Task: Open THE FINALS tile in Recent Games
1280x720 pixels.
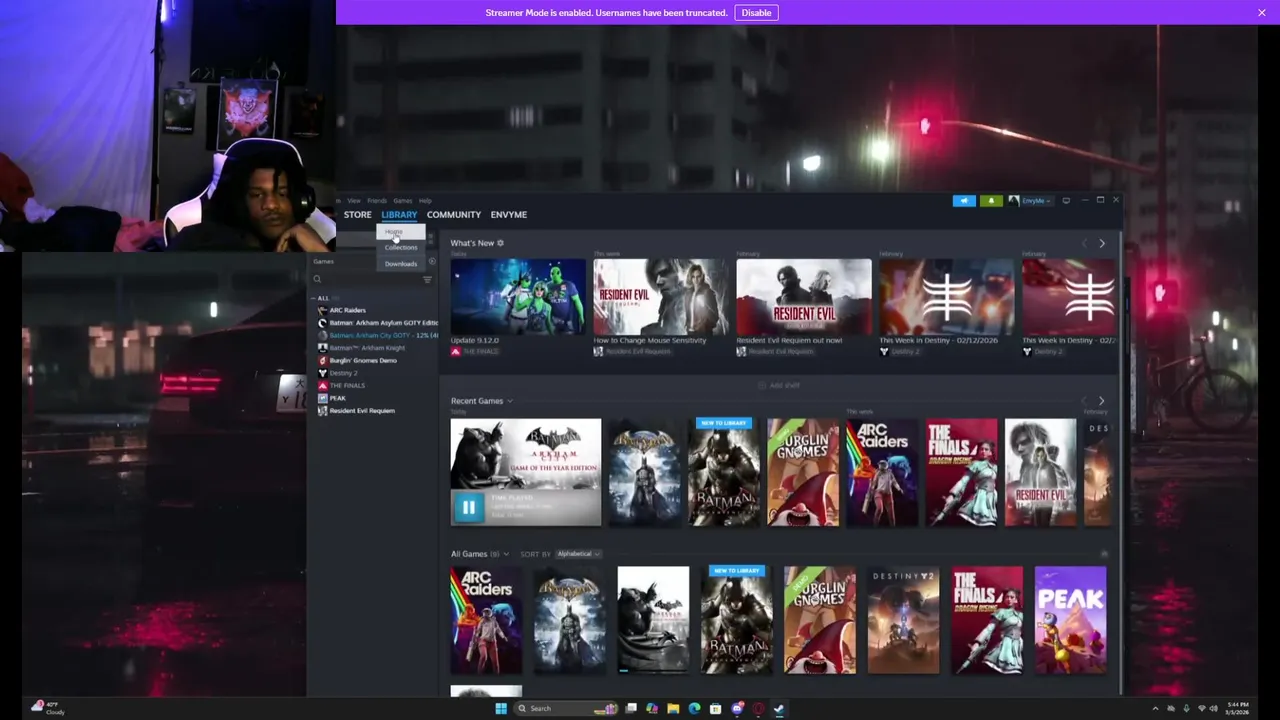Action: [x=962, y=473]
